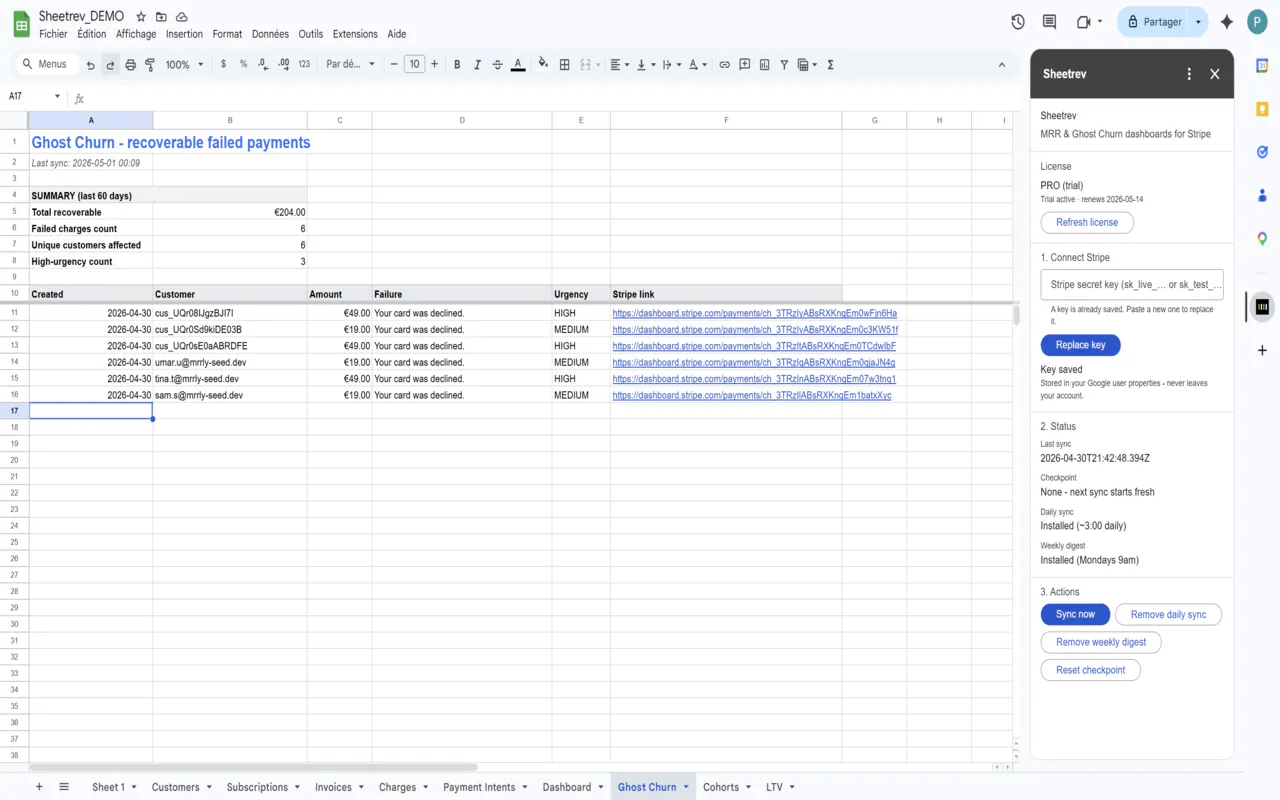Open vertical align dropdown

(646, 65)
